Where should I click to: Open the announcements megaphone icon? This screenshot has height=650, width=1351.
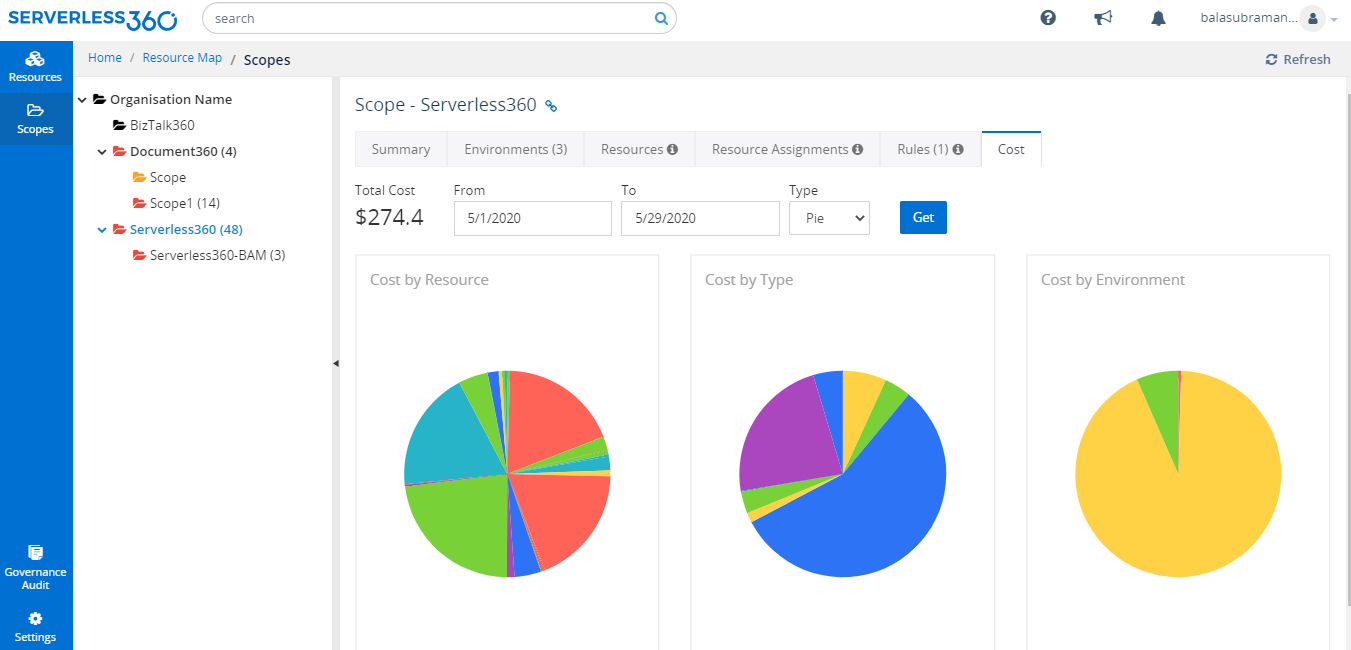click(x=1103, y=18)
